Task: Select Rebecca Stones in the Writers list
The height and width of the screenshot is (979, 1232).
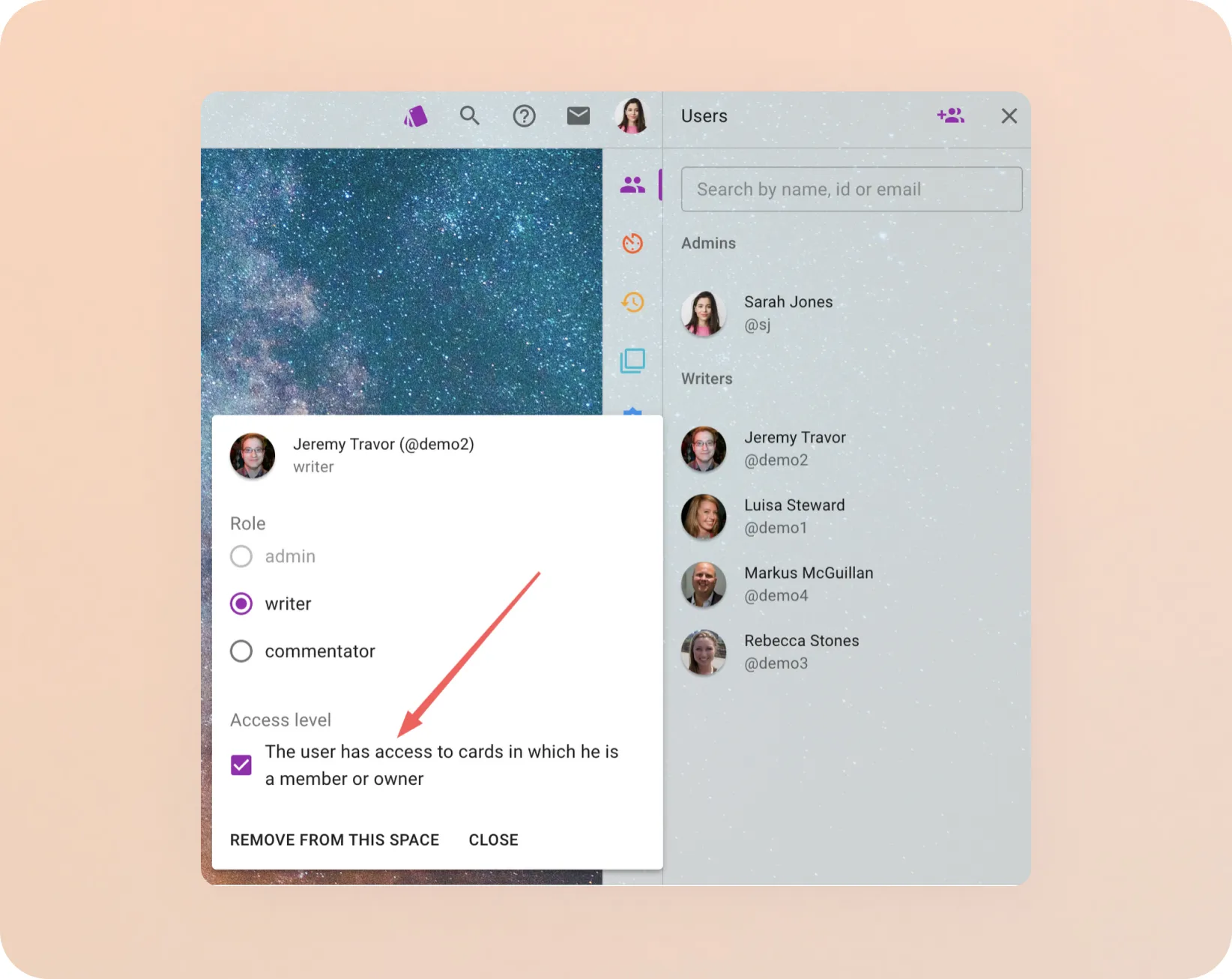Action: click(847, 651)
